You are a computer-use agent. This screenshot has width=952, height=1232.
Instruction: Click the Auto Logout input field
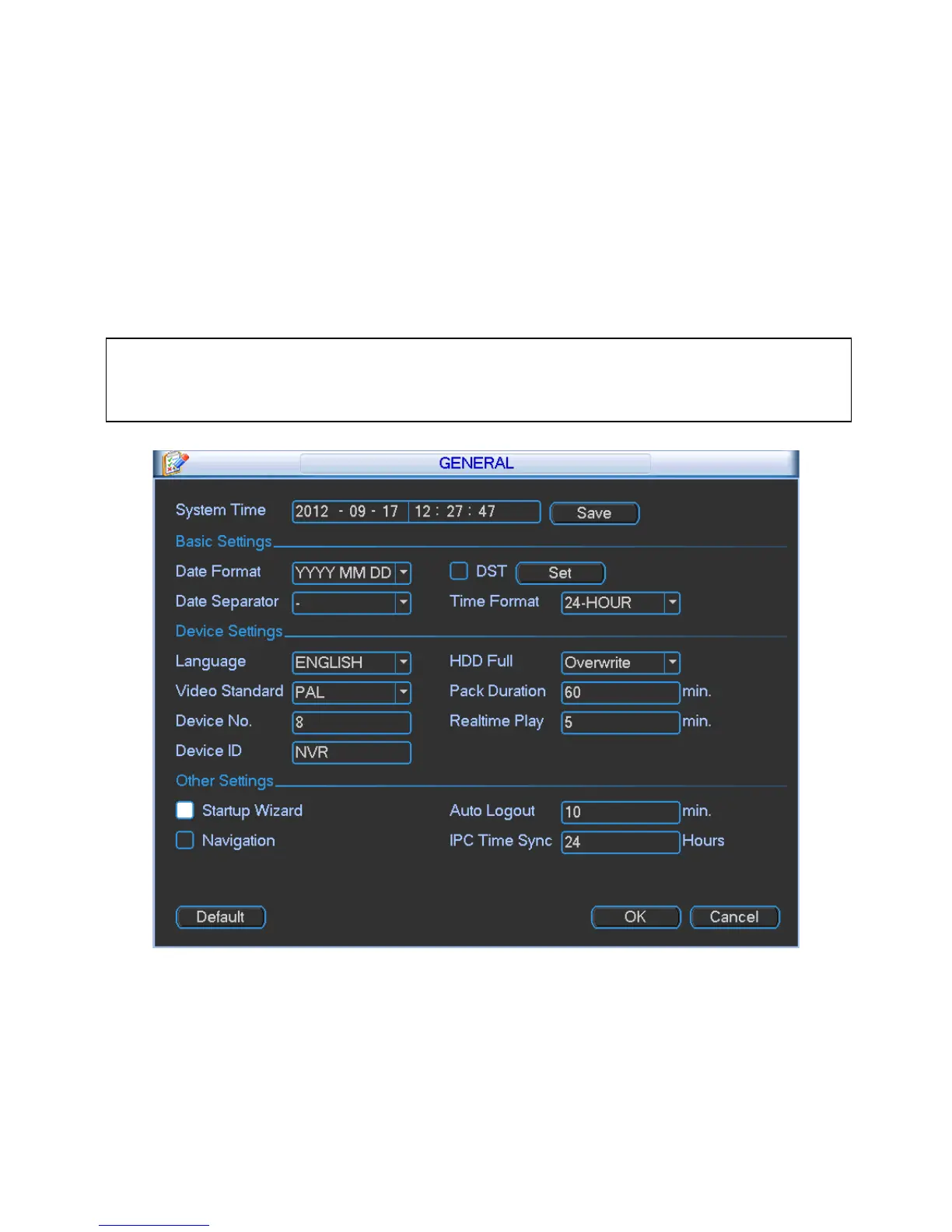(621, 812)
